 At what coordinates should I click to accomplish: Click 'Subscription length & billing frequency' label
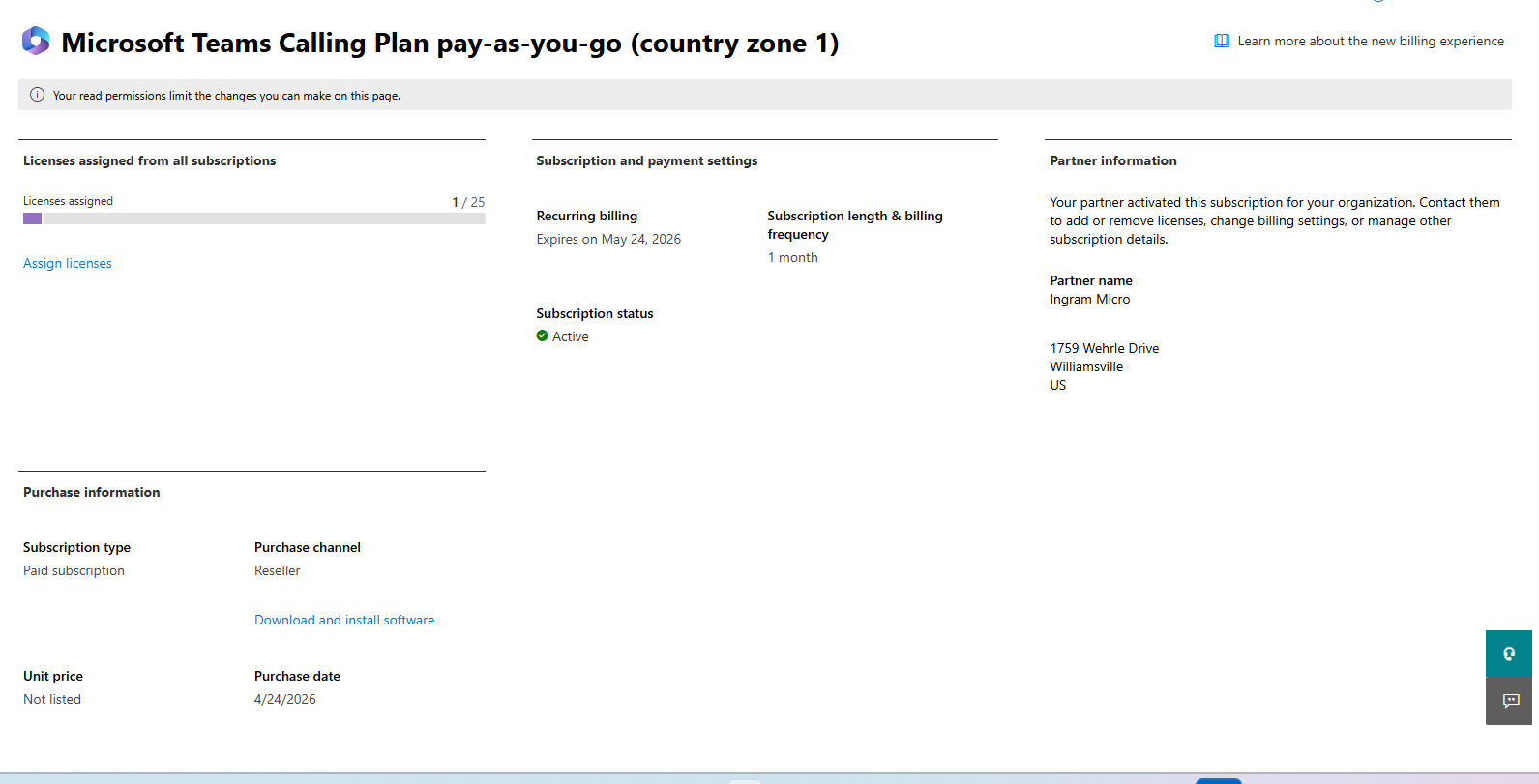(x=855, y=225)
